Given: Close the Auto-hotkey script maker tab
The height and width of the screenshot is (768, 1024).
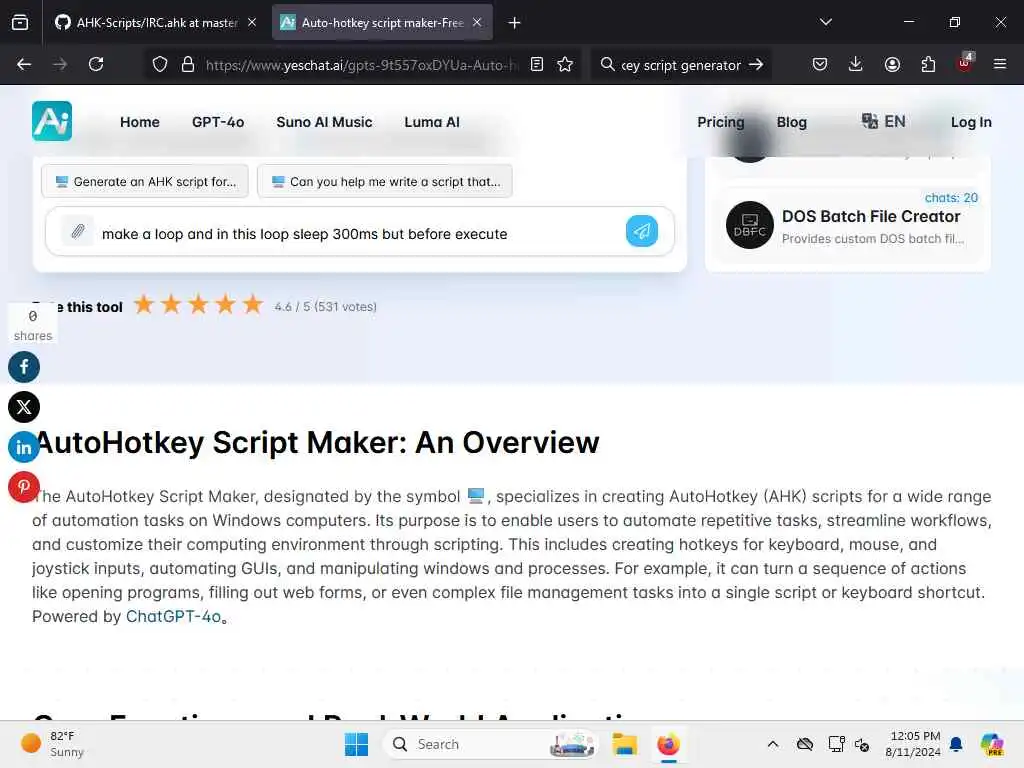Looking at the screenshot, I should [x=477, y=23].
